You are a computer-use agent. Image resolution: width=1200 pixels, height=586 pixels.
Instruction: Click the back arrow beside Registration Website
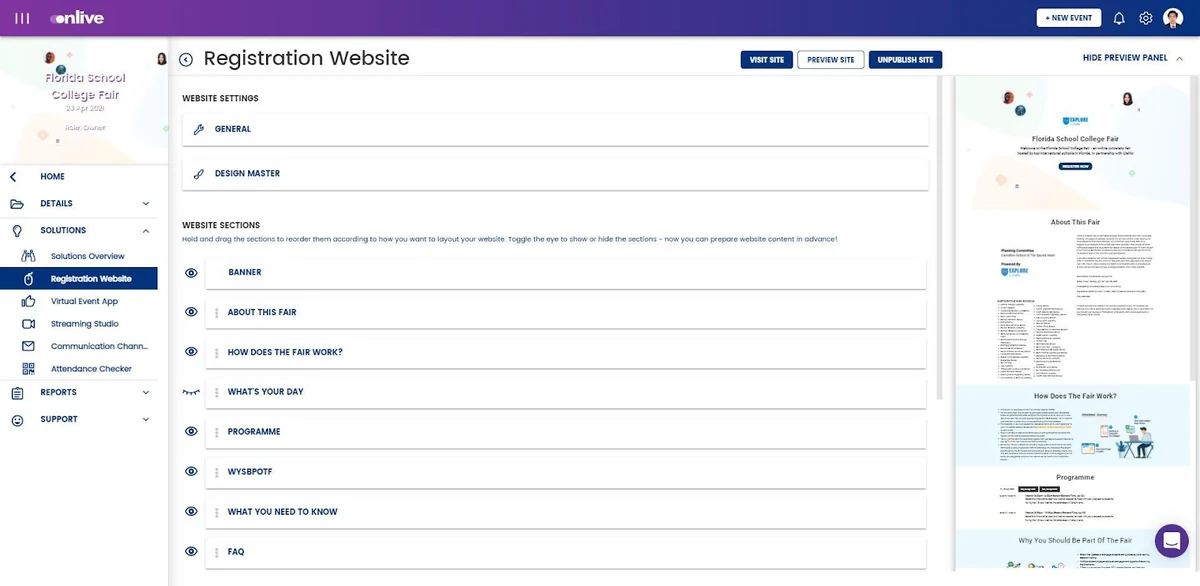pyautogui.click(x=186, y=60)
